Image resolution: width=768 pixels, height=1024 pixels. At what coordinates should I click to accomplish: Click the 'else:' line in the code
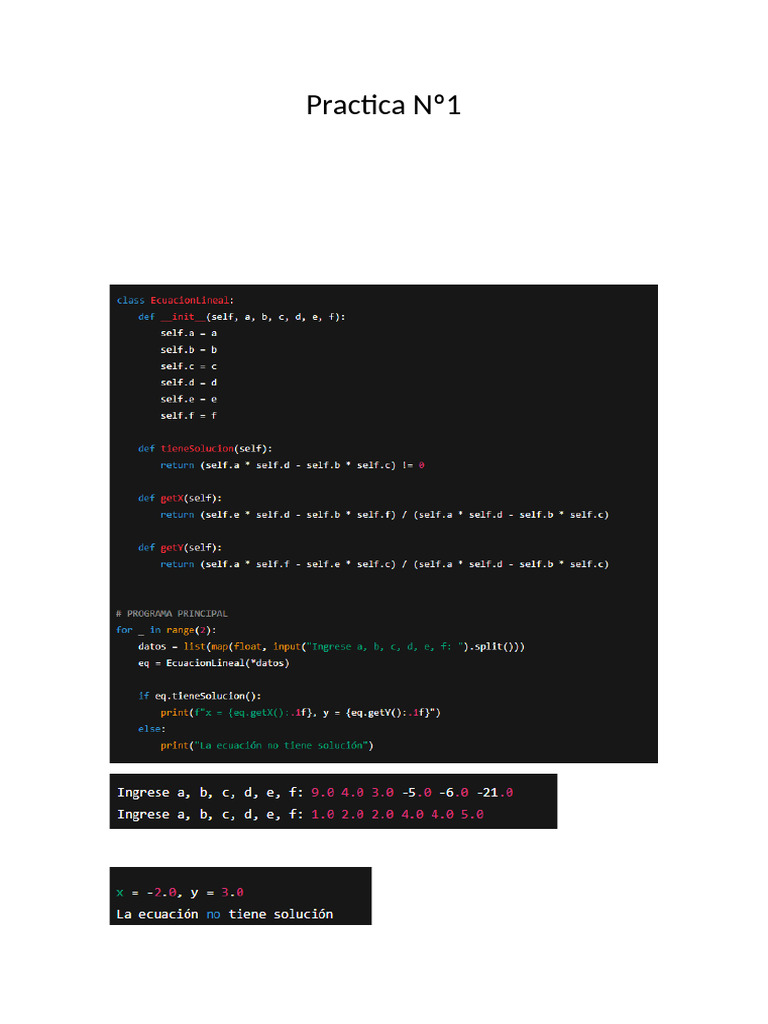[152, 729]
